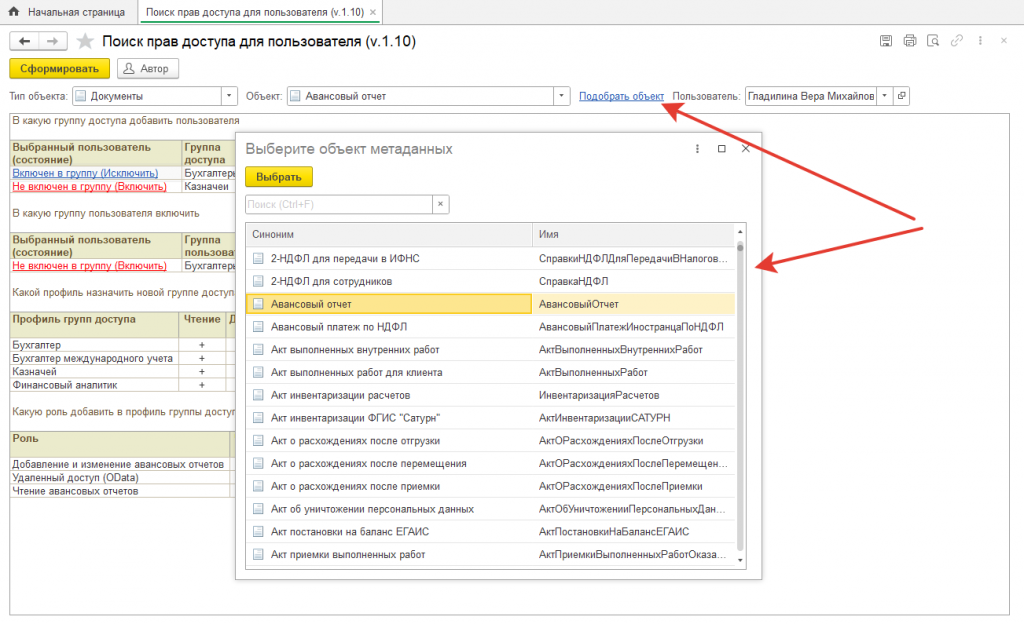1024x624 pixels.
Task: Select row 'Авансовый платеж по НДФЛ'
Action: coord(490,327)
